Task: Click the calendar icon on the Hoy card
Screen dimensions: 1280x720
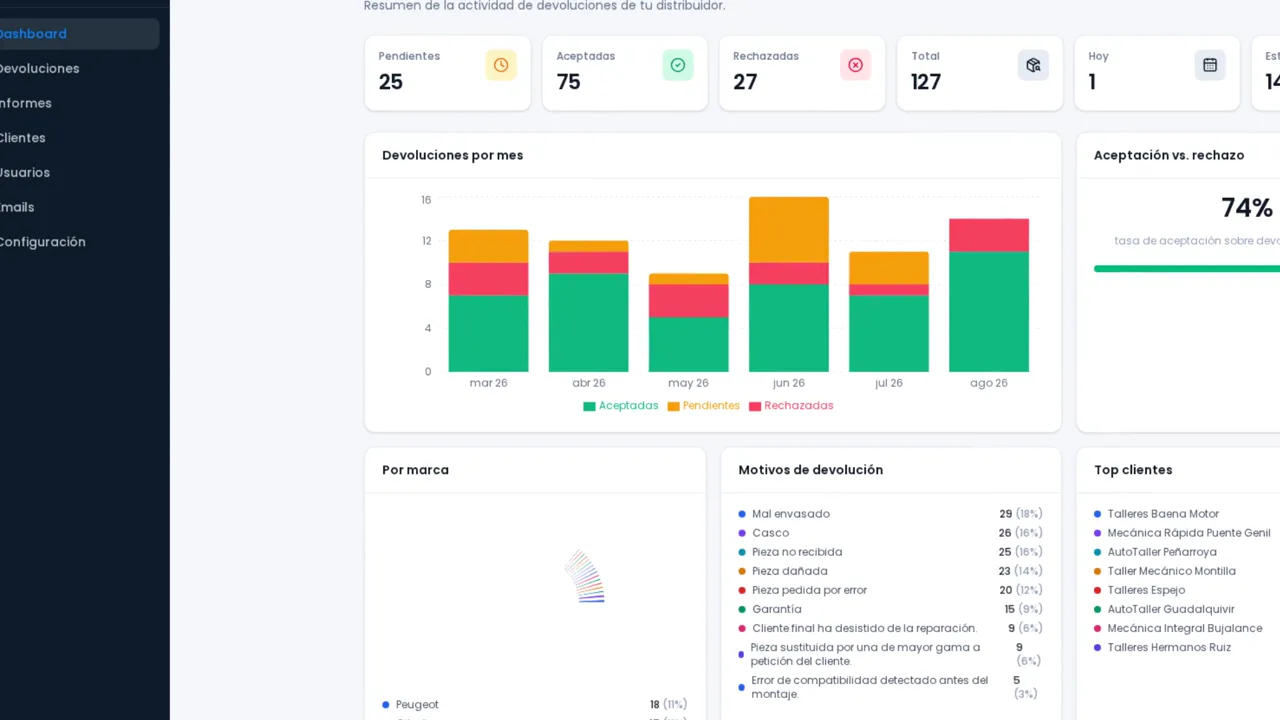Action: coord(1210,65)
